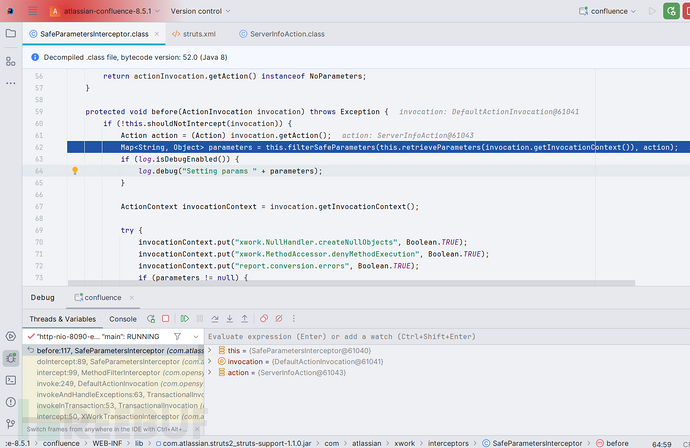The width and height of the screenshot is (690, 448).
Task: Expand the 'invocation' variable node
Action: coord(210,361)
